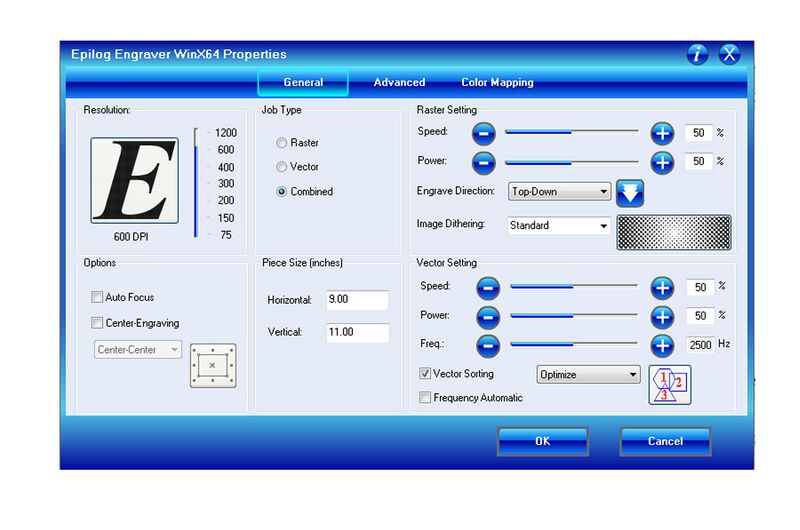Open Vector Sorting Optimize dropdown
Image resolution: width=800 pixels, height=530 pixels.
(x=588, y=374)
